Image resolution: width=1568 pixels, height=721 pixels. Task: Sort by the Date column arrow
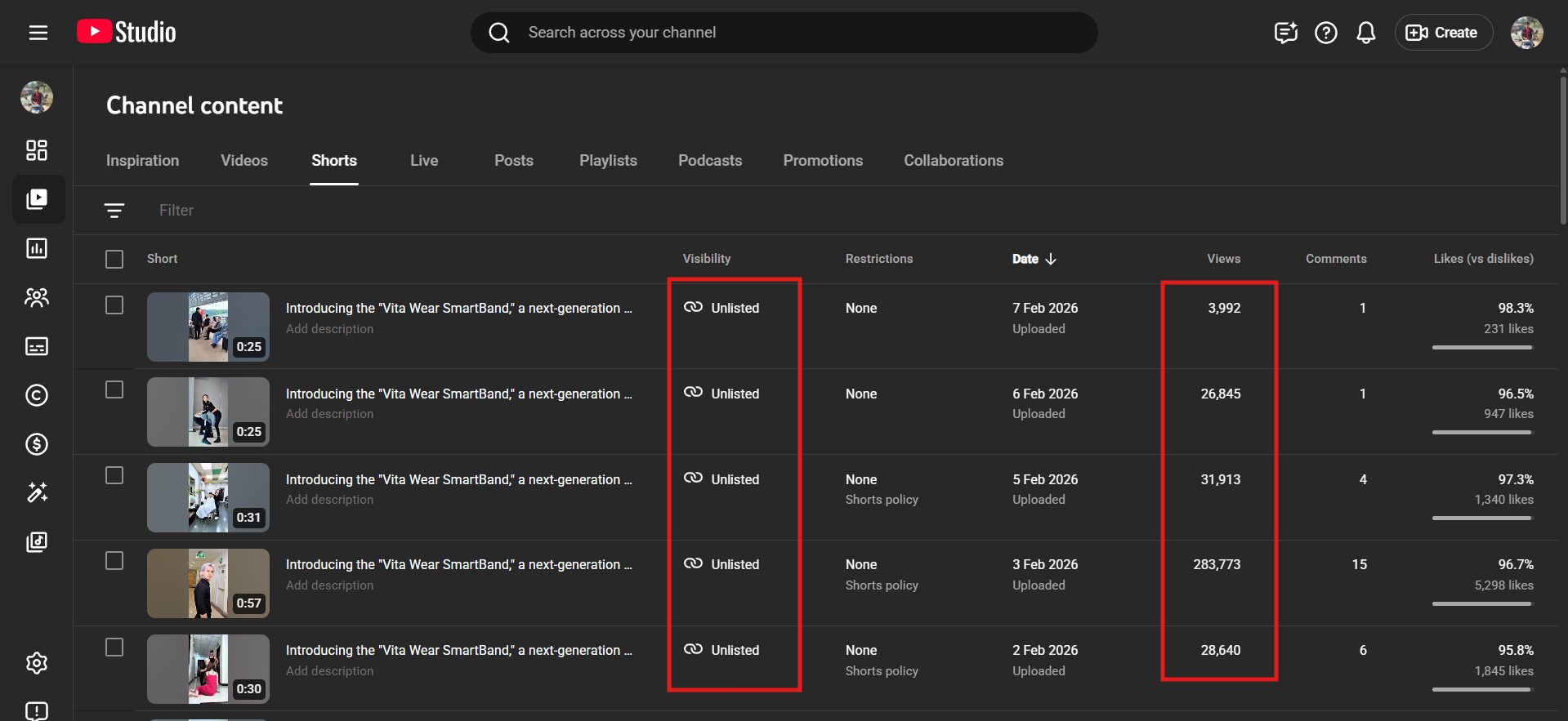(x=1051, y=259)
